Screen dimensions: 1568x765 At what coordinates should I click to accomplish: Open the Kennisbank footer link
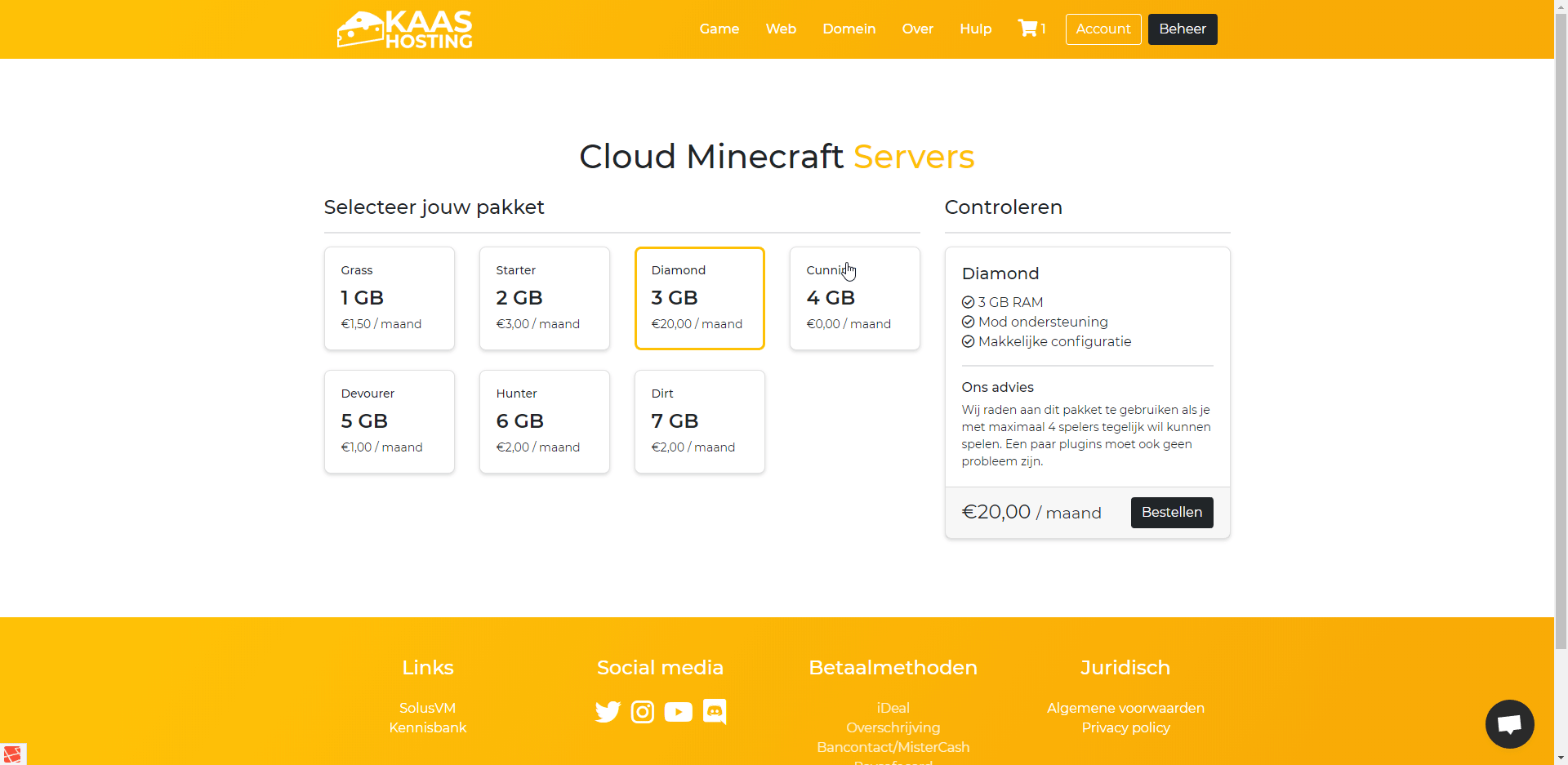click(427, 727)
